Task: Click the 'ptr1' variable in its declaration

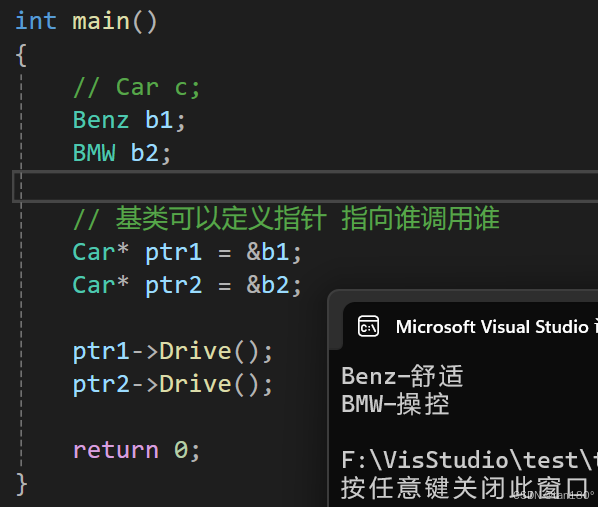Action: 173,253
